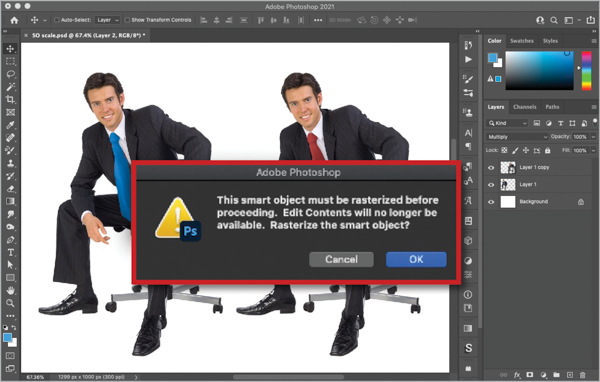The width and height of the screenshot is (600, 382).
Task: Select the Clone Stamp tool
Action: click(x=10, y=163)
